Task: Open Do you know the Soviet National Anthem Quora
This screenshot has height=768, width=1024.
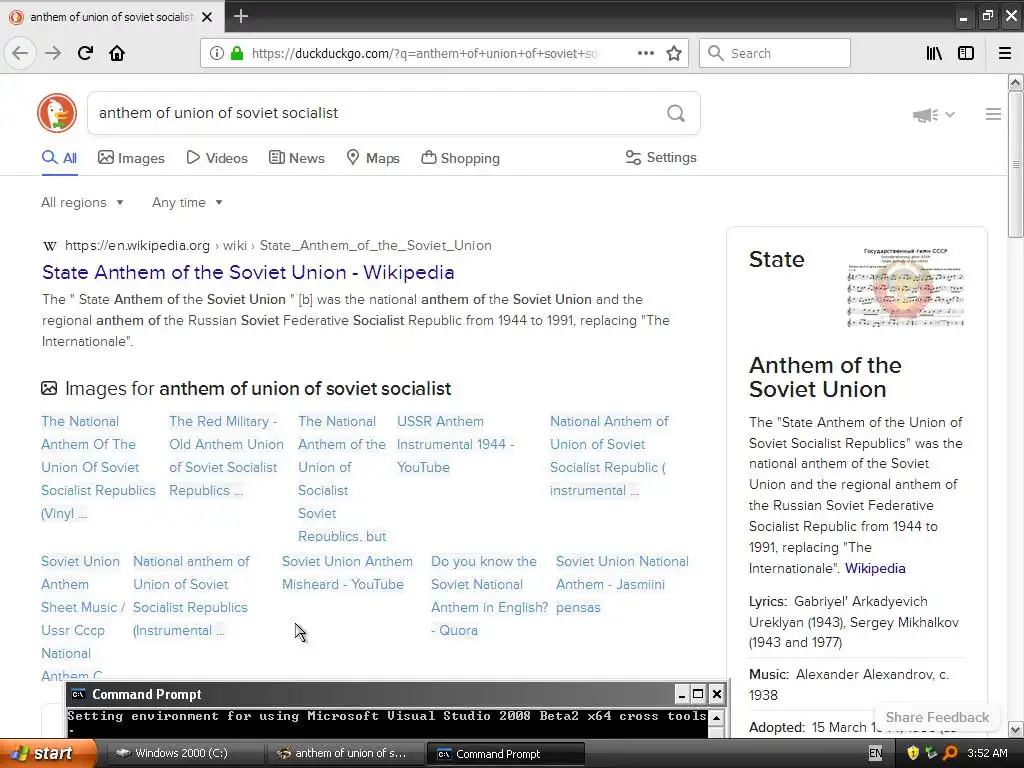Action: click(x=490, y=596)
